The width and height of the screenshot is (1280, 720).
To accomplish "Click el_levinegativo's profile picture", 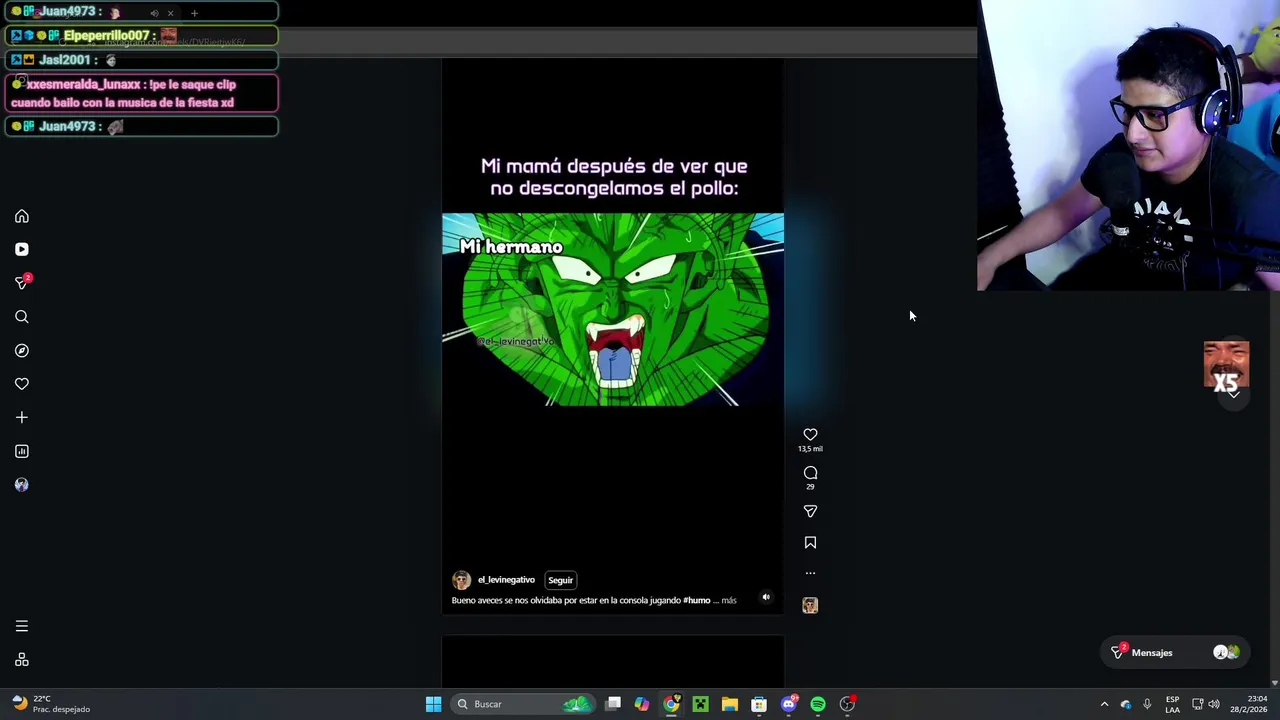I will [x=461, y=580].
